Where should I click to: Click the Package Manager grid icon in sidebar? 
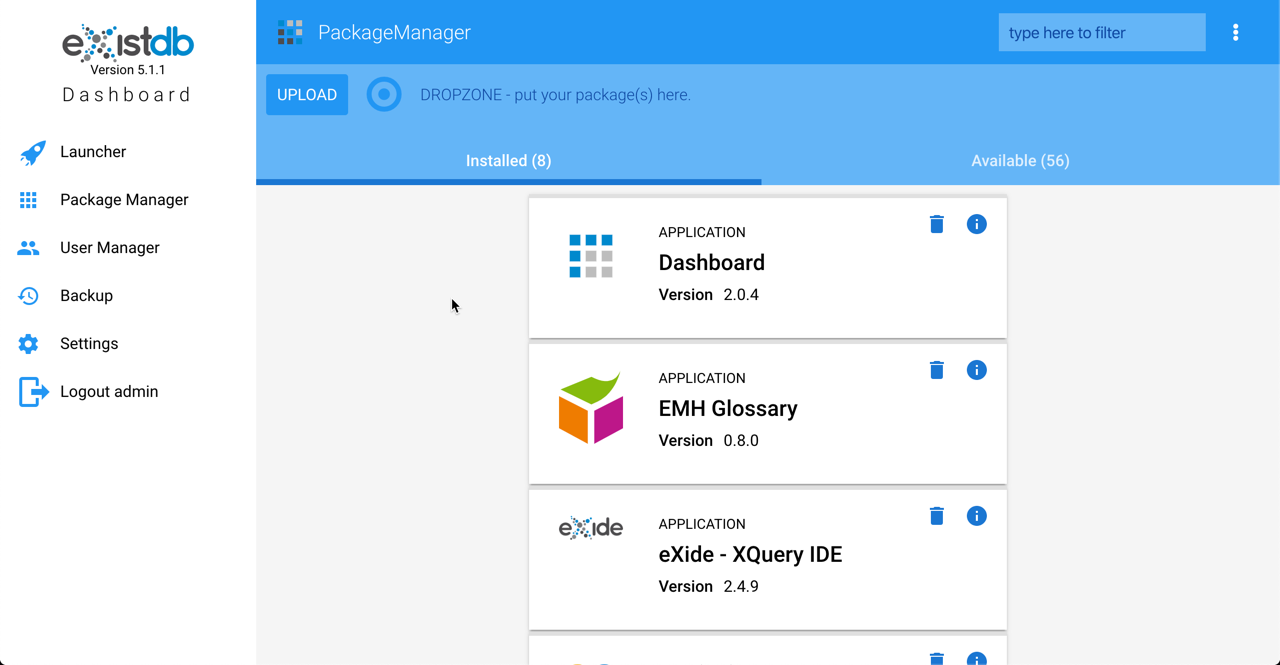coord(29,200)
